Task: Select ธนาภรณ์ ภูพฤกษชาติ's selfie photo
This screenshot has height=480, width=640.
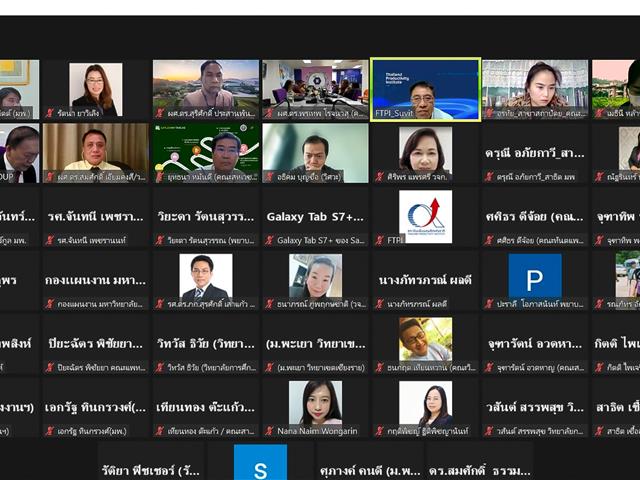Action: pos(315,278)
